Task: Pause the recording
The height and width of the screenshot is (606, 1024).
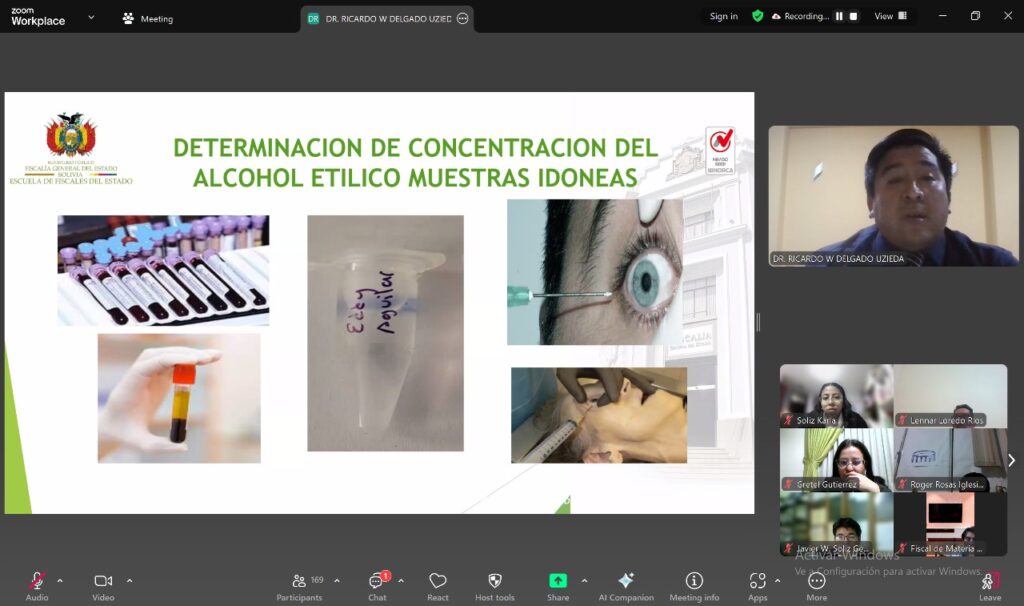Action: tap(839, 16)
